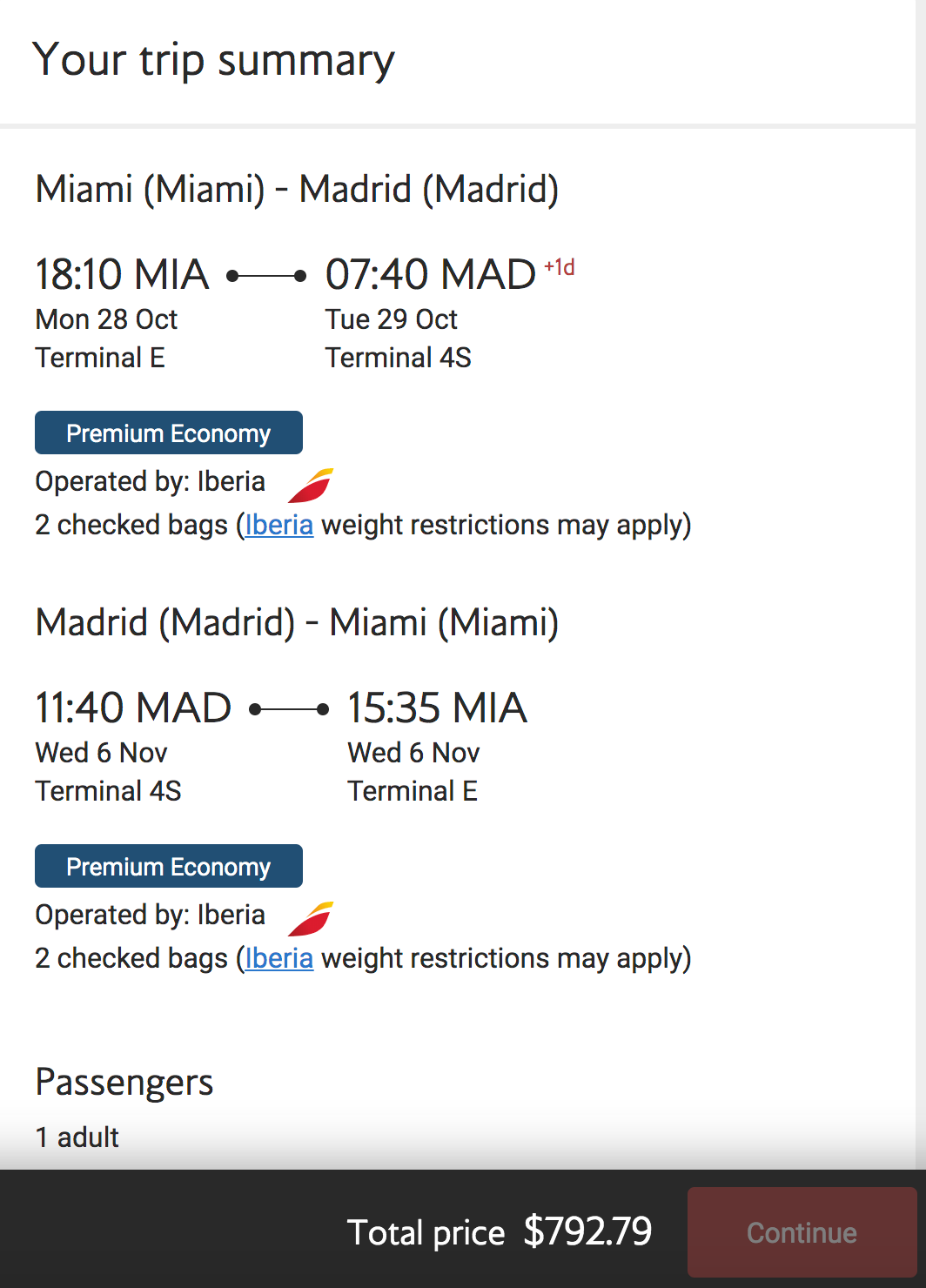Click the Your trip summary heading
Viewport: 926px width, 1288px height.
pyautogui.click(x=213, y=61)
